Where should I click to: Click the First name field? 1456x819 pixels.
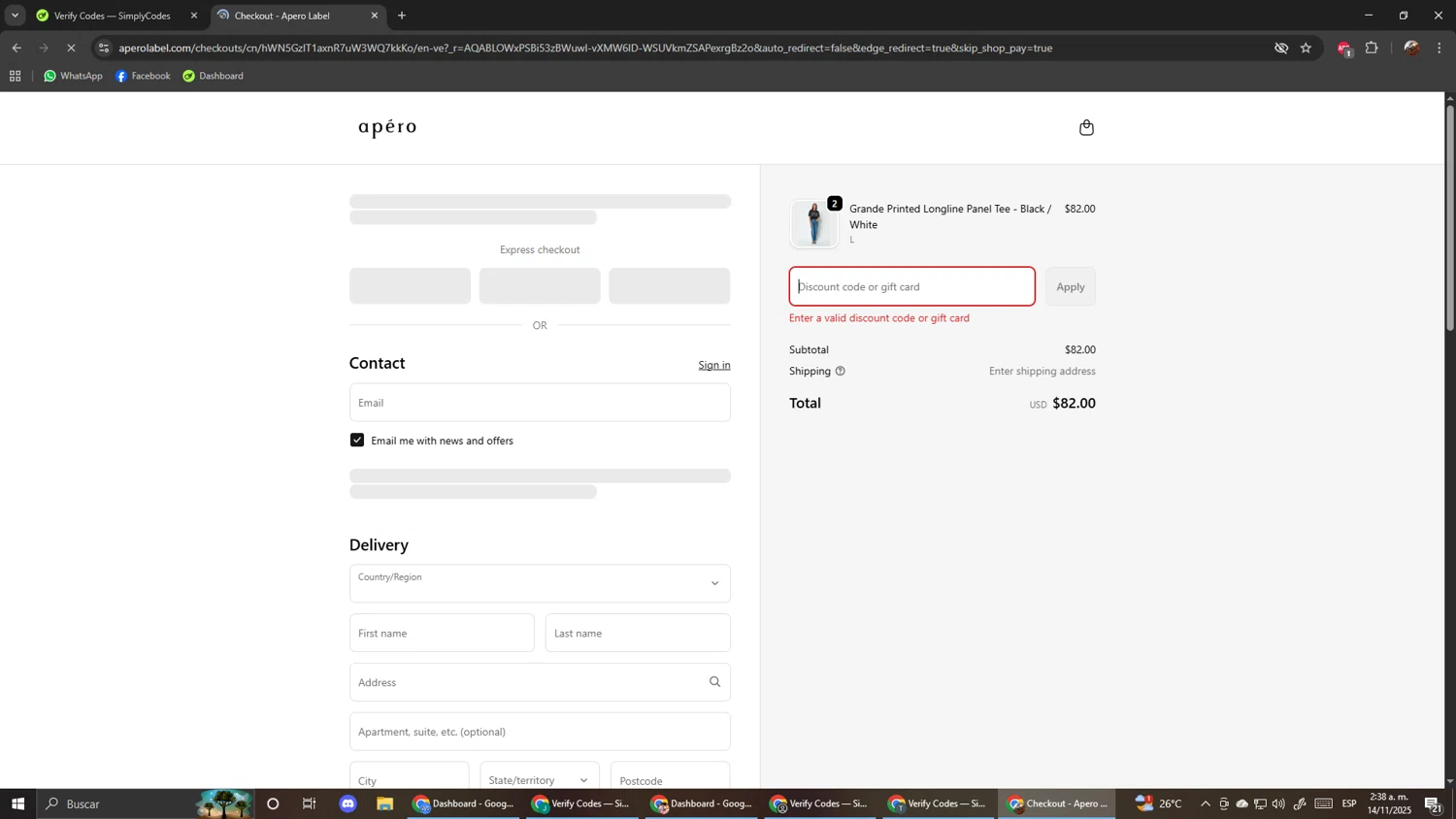tap(442, 633)
